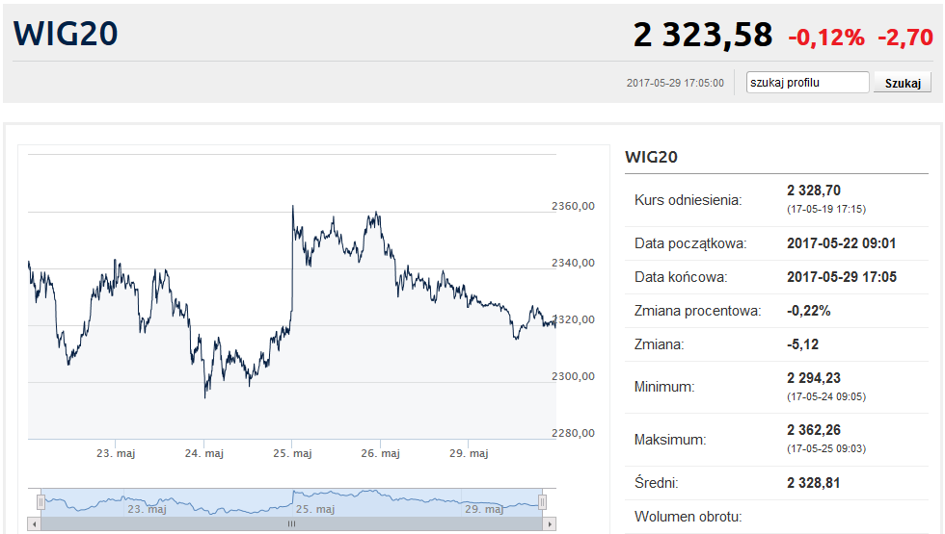Click the 'Minimum:' label
Viewport: 945px width, 534px height.
click(x=664, y=387)
